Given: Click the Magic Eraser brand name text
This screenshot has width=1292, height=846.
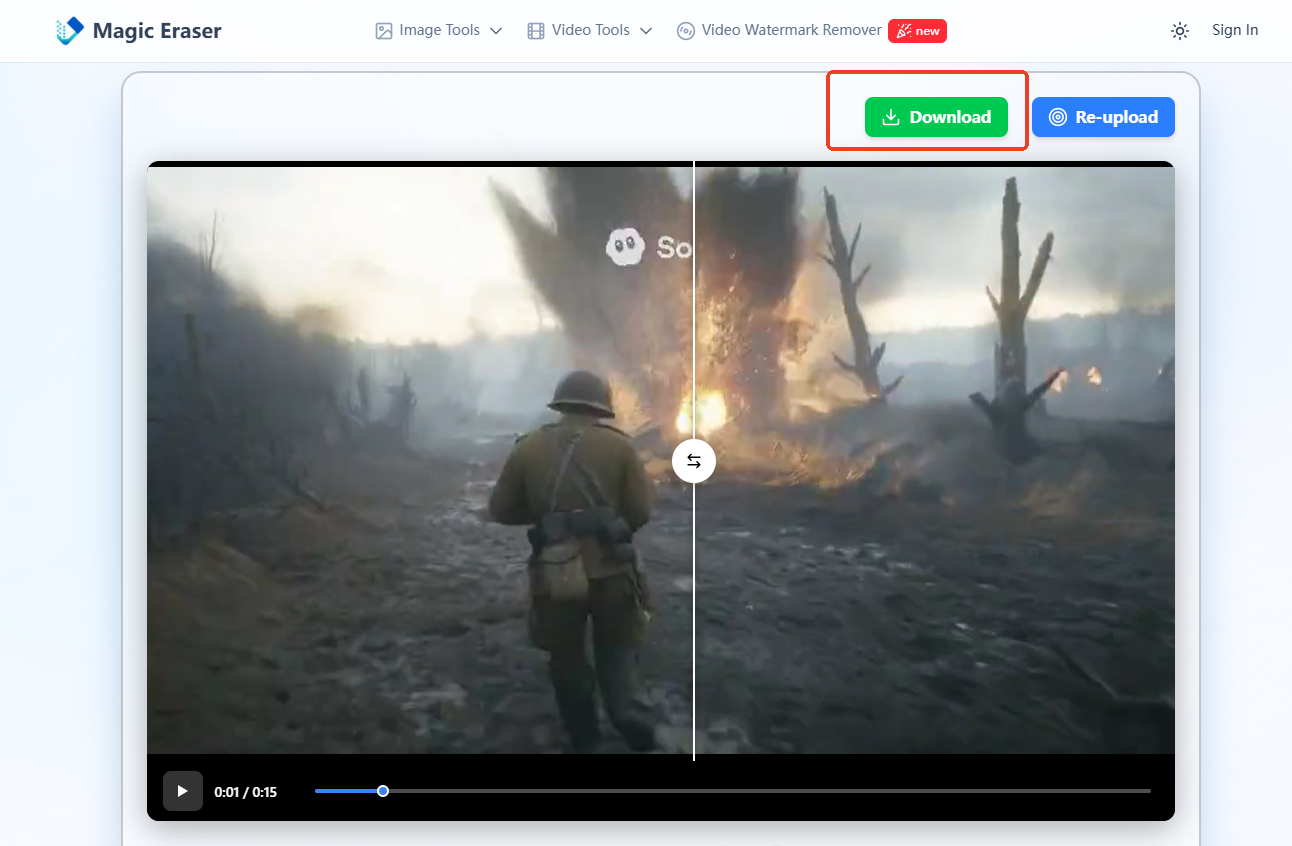Looking at the screenshot, I should coord(157,31).
